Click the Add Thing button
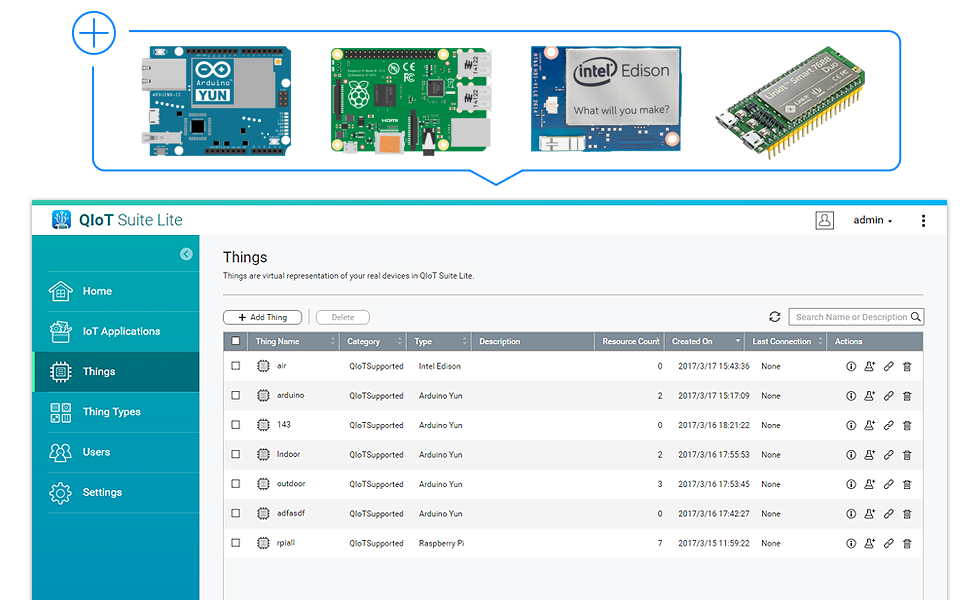980x600 pixels. (x=262, y=316)
